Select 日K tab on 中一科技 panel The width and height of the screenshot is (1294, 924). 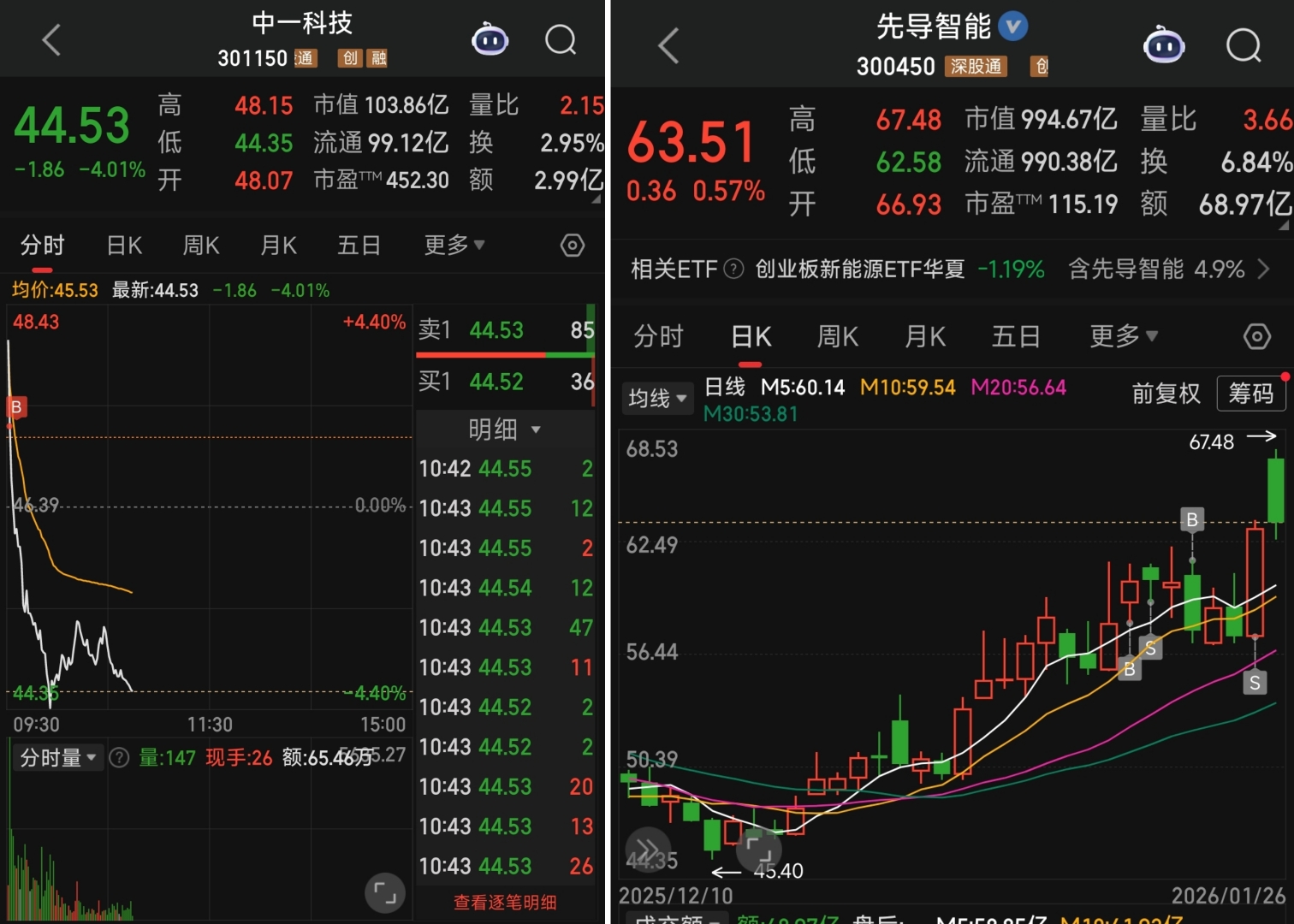(x=124, y=246)
